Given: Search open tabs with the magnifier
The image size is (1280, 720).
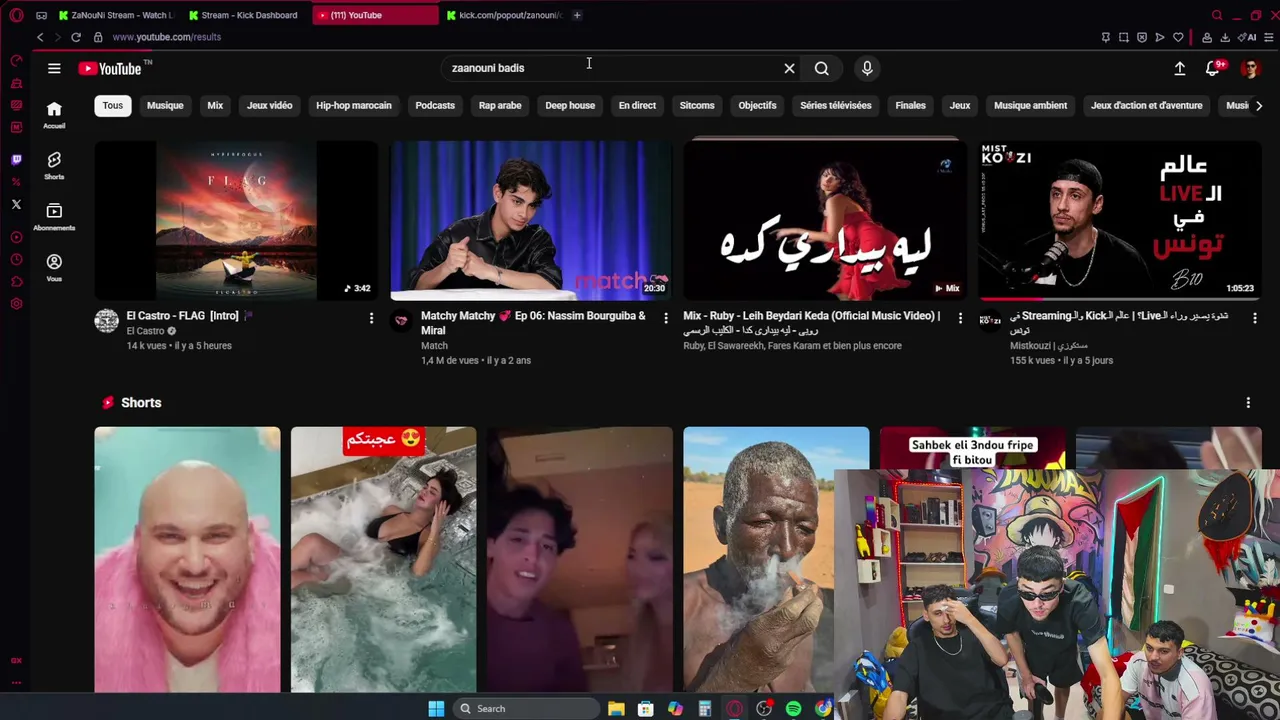Looking at the screenshot, I should (1217, 15).
